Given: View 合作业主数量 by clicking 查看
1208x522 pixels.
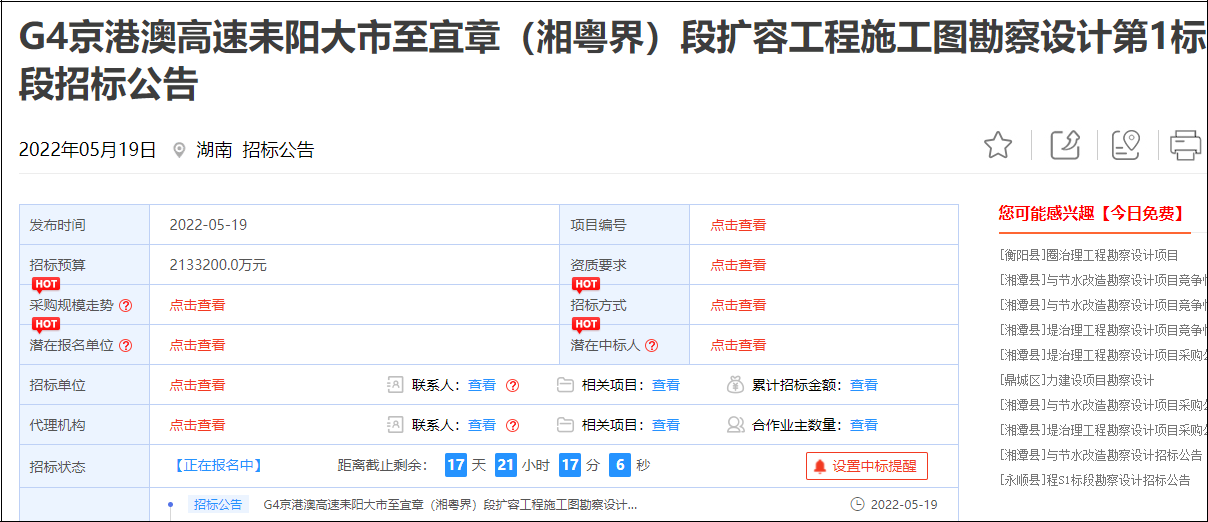Looking at the screenshot, I should point(864,425).
